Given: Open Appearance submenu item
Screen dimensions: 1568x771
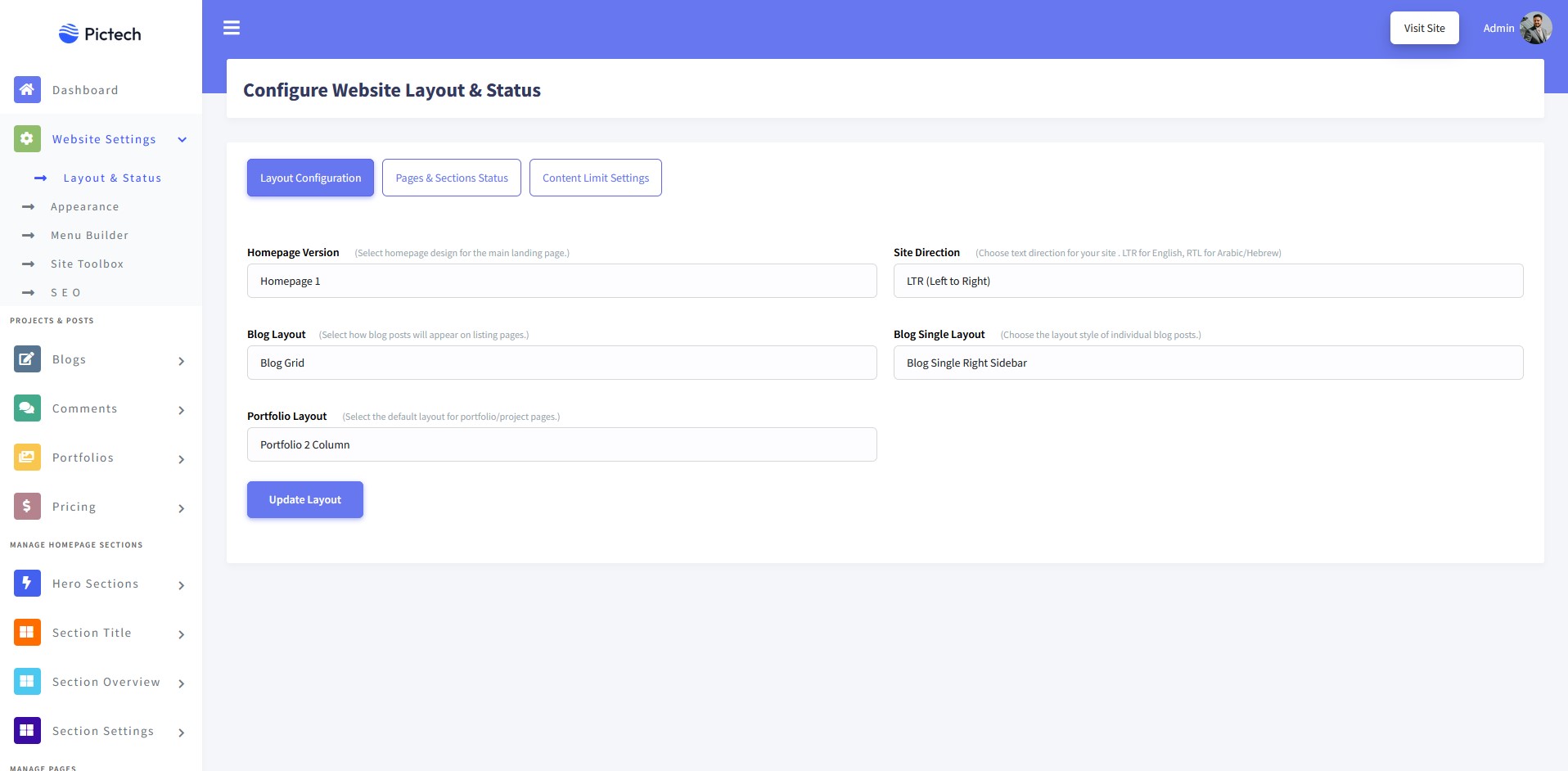Looking at the screenshot, I should click(x=85, y=206).
